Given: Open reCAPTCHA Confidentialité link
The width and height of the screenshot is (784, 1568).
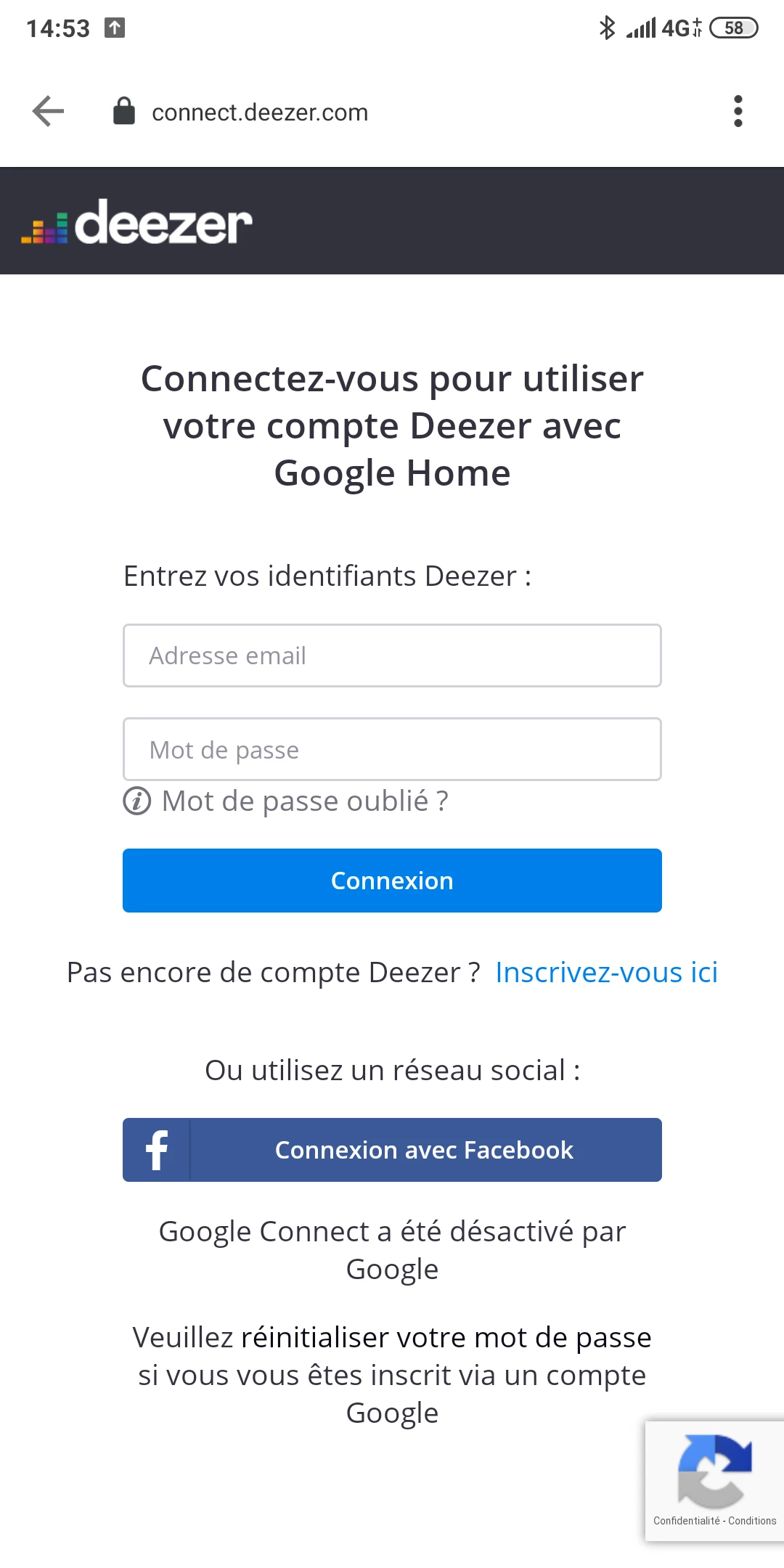Looking at the screenshot, I should click(x=686, y=1521).
